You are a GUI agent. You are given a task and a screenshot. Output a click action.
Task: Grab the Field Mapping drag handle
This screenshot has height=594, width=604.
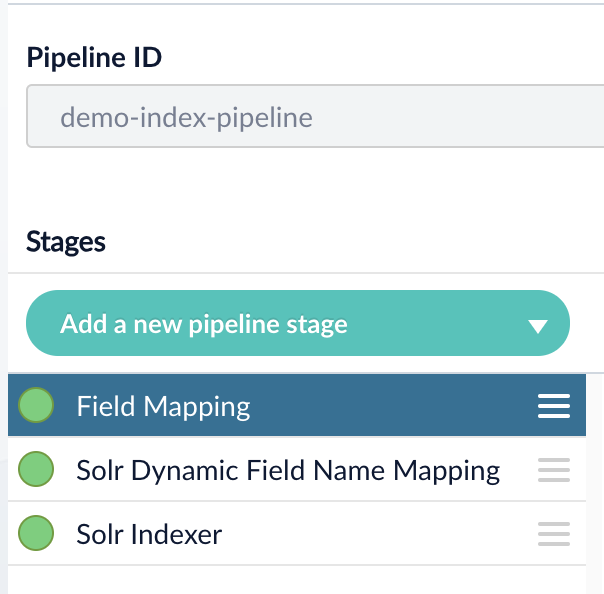click(x=553, y=406)
